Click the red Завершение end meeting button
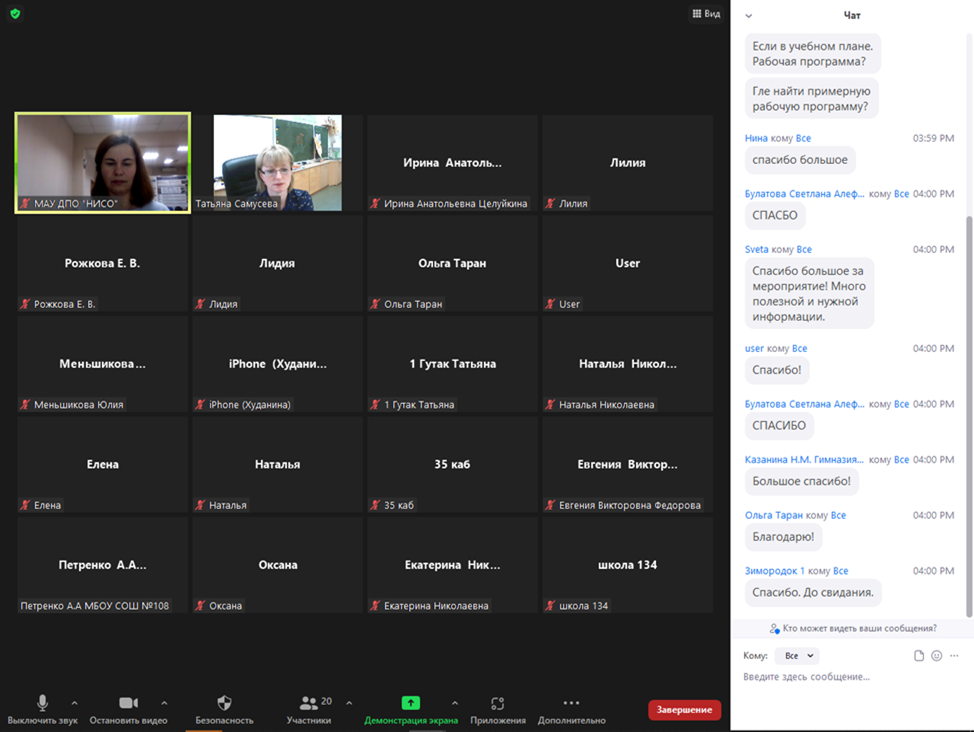Image resolution: width=974 pixels, height=732 pixels. pos(684,710)
